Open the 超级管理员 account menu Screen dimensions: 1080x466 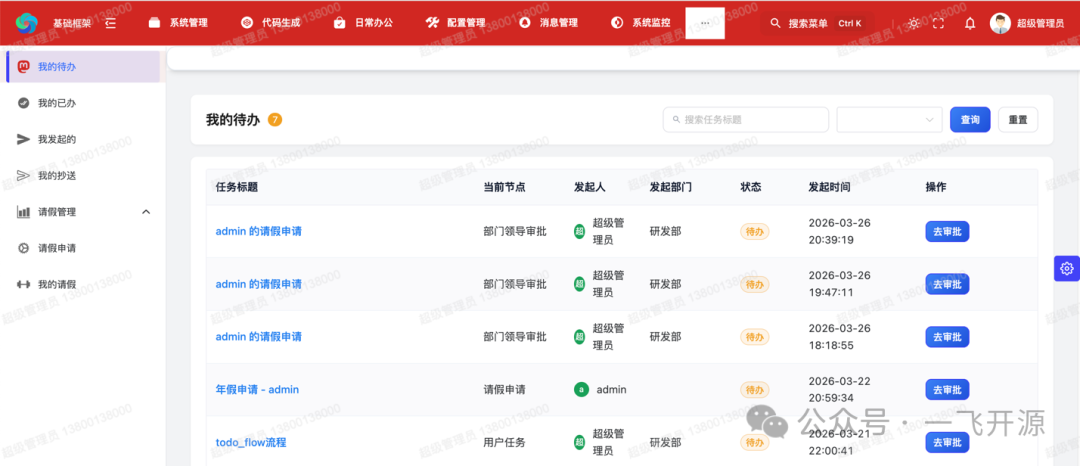pyautogui.click(x=1027, y=23)
